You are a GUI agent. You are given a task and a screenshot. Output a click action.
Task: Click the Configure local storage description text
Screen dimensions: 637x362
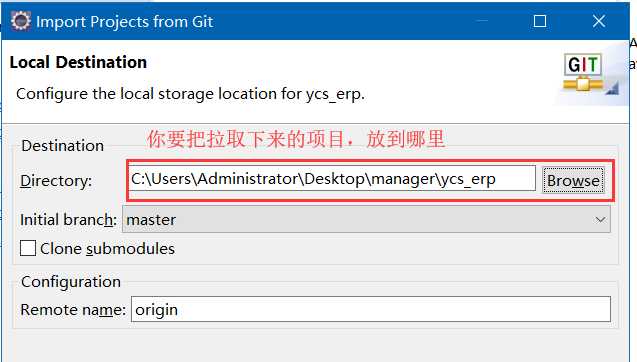(190, 94)
